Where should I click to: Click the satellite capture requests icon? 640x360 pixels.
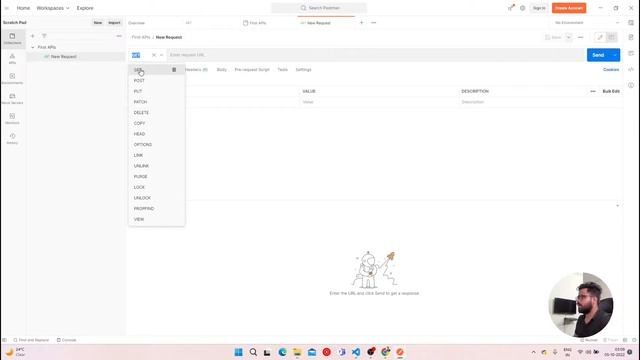(x=511, y=8)
